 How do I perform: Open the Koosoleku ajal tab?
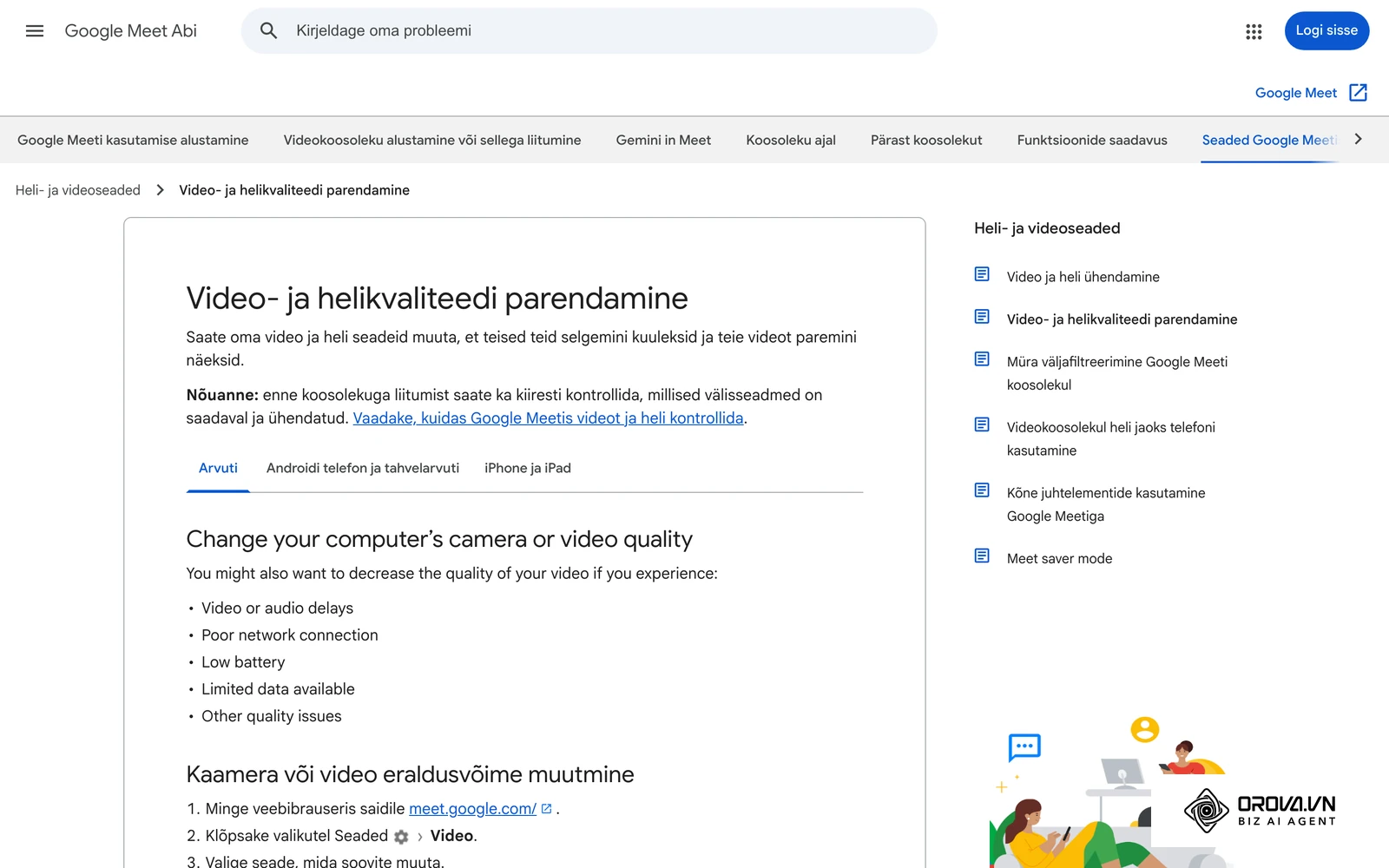[x=791, y=140]
